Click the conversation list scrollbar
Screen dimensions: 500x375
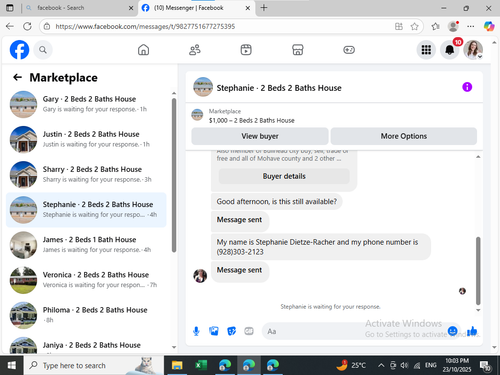pyautogui.click(x=174, y=175)
